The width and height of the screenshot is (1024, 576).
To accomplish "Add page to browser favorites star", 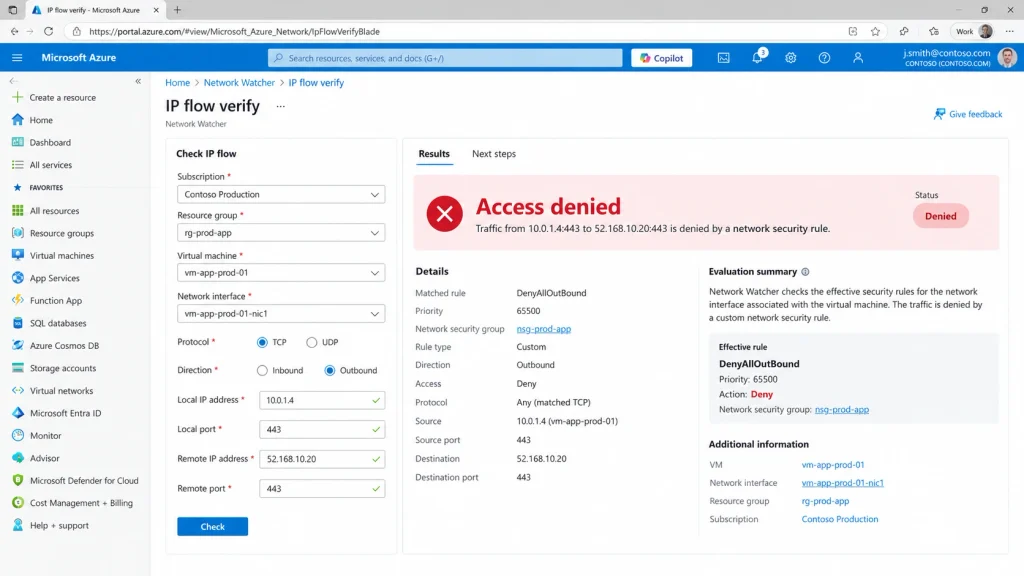I will (875, 31).
